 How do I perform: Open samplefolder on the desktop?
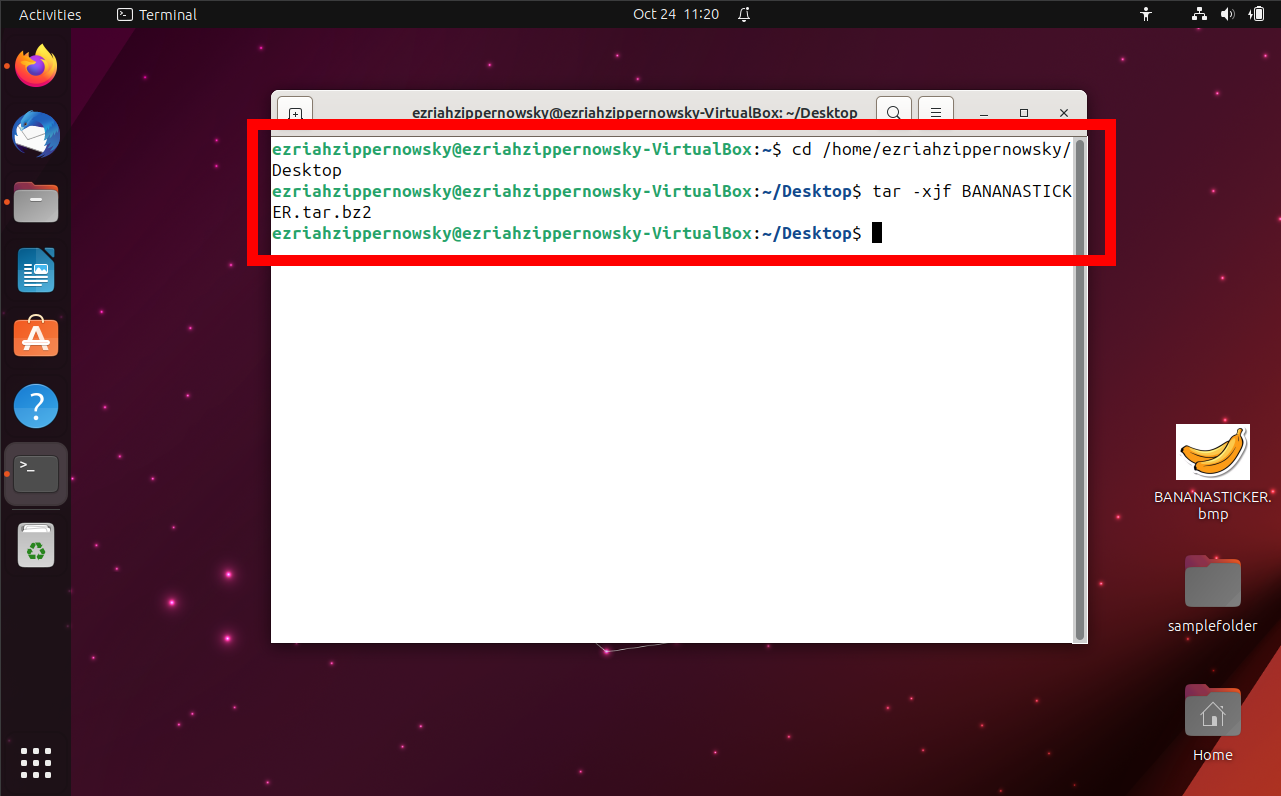(x=1212, y=581)
